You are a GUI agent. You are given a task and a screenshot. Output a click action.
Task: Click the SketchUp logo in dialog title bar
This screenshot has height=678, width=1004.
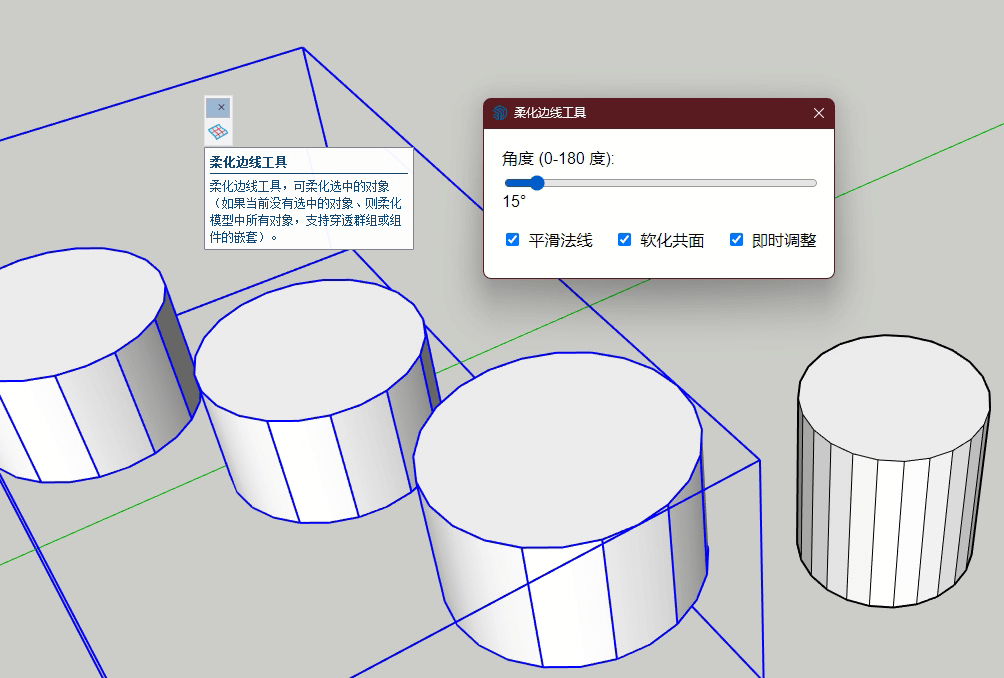click(500, 113)
